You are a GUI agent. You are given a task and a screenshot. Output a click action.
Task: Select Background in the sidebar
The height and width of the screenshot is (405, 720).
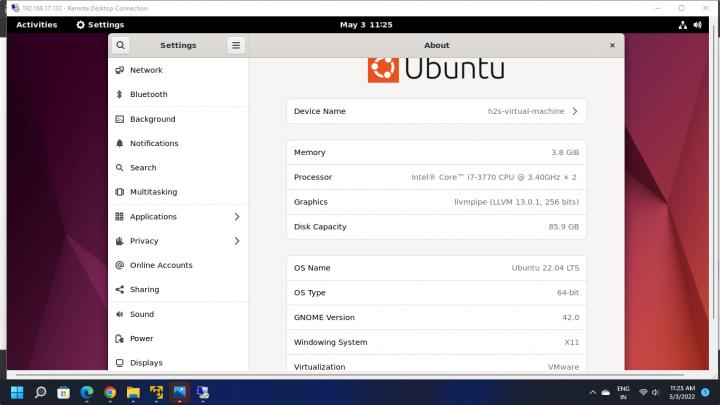tap(179, 119)
